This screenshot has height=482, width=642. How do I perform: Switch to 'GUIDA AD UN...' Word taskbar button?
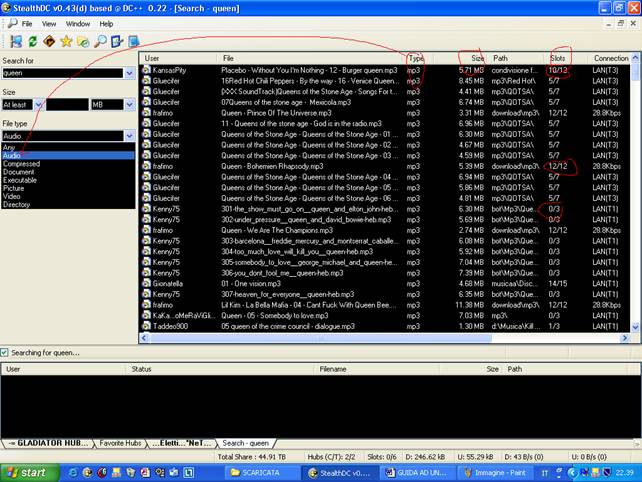coord(418,473)
